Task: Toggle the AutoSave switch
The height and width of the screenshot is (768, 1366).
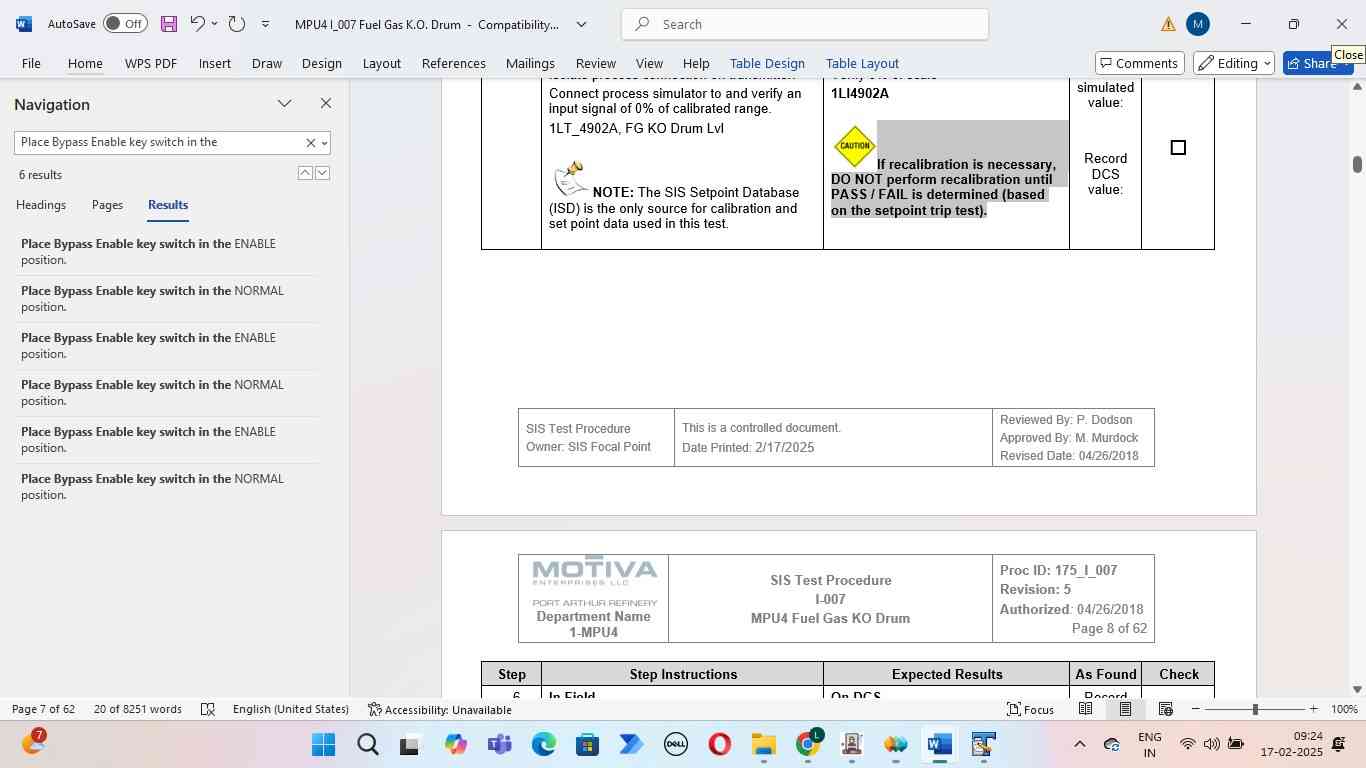Action: pyautogui.click(x=125, y=24)
